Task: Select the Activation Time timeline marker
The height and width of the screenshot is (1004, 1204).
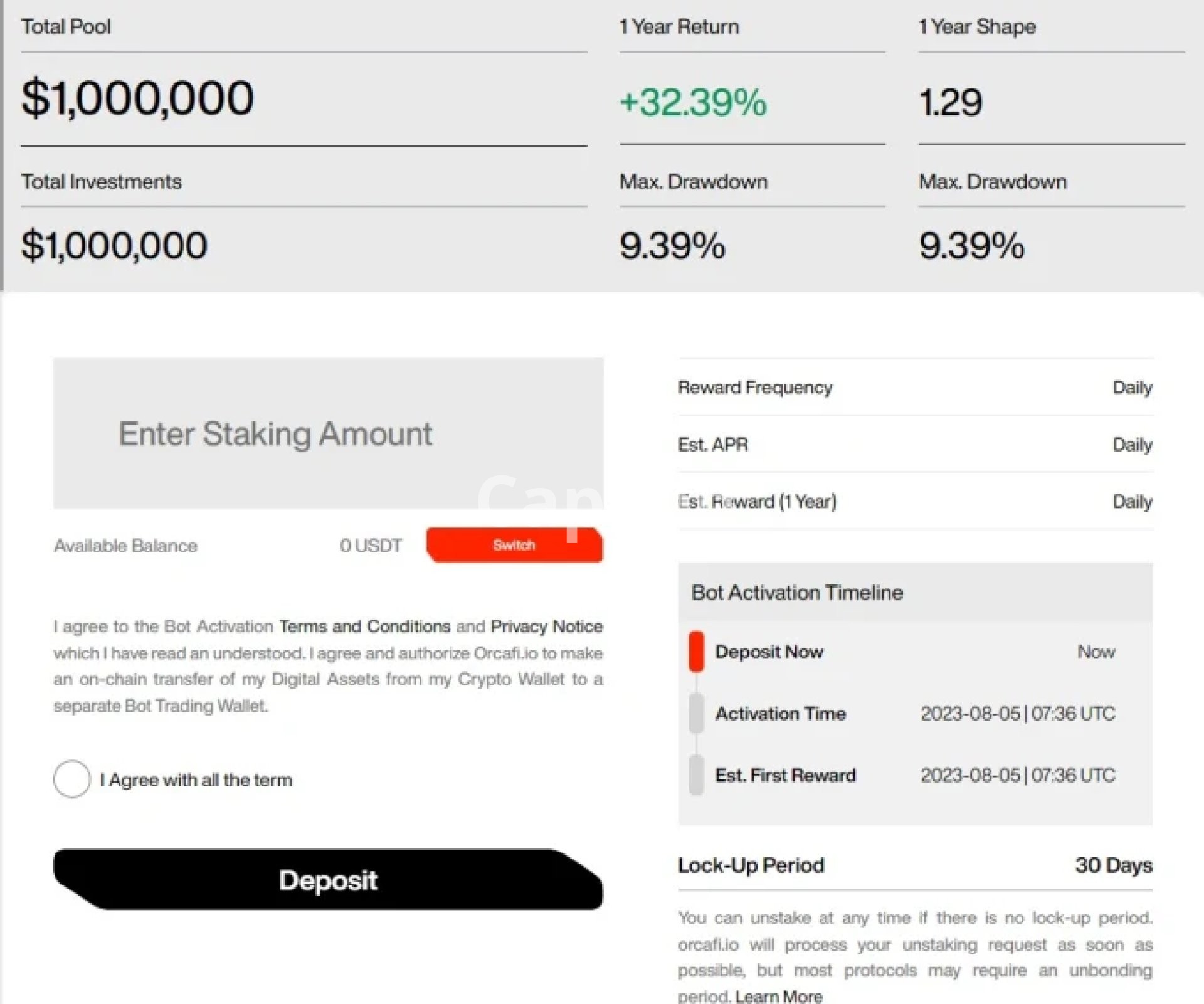Action: (x=696, y=714)
